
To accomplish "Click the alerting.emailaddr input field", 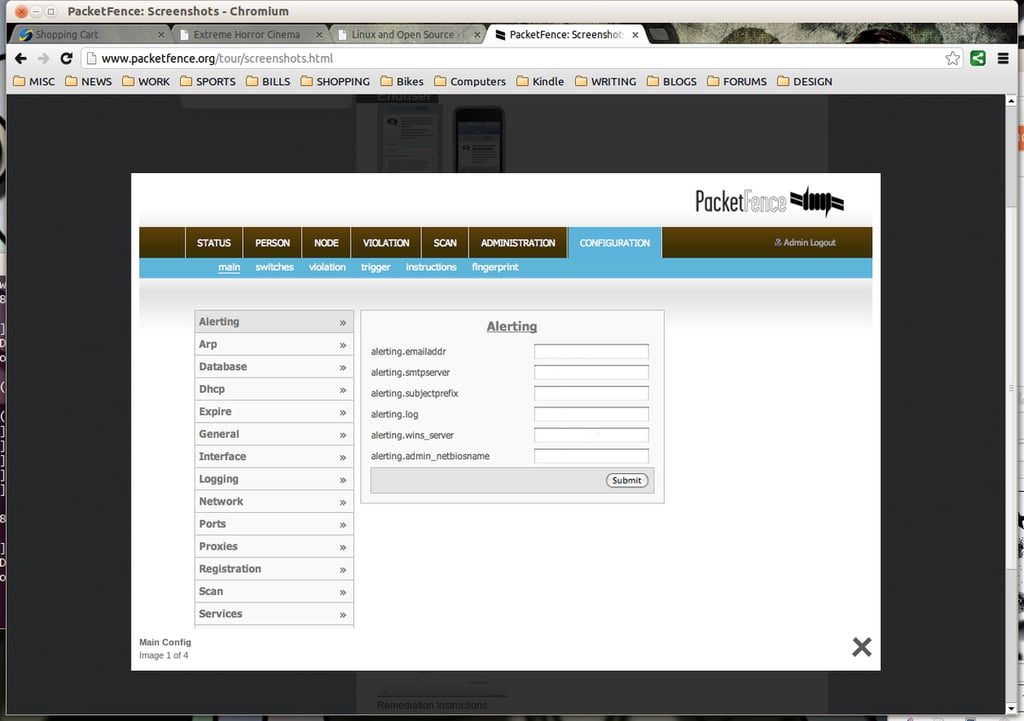I will tap(591, 351).
